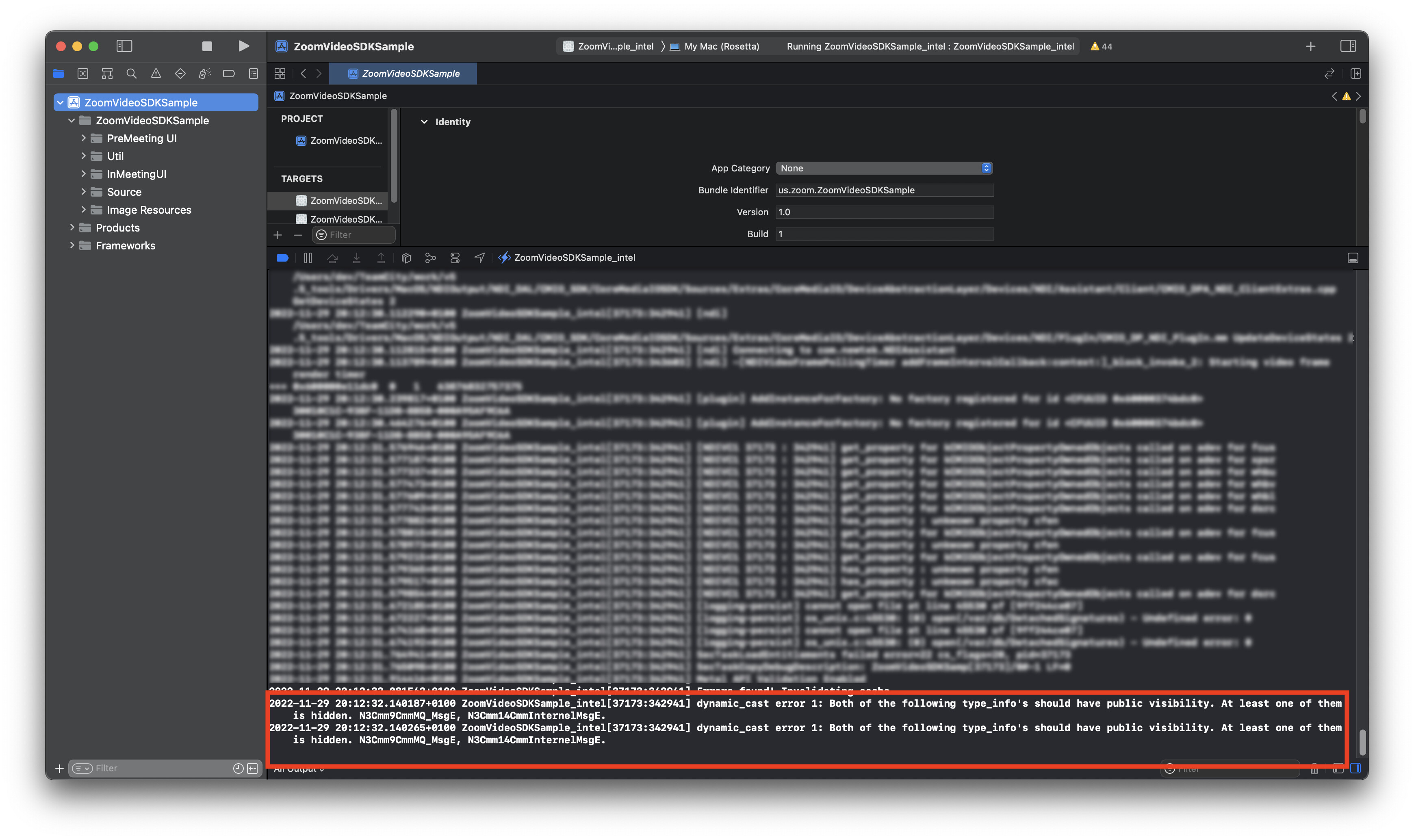The image size is (1414, 840).
Task: Click Debug Memory Graph icon
Action: click(430, 258)
